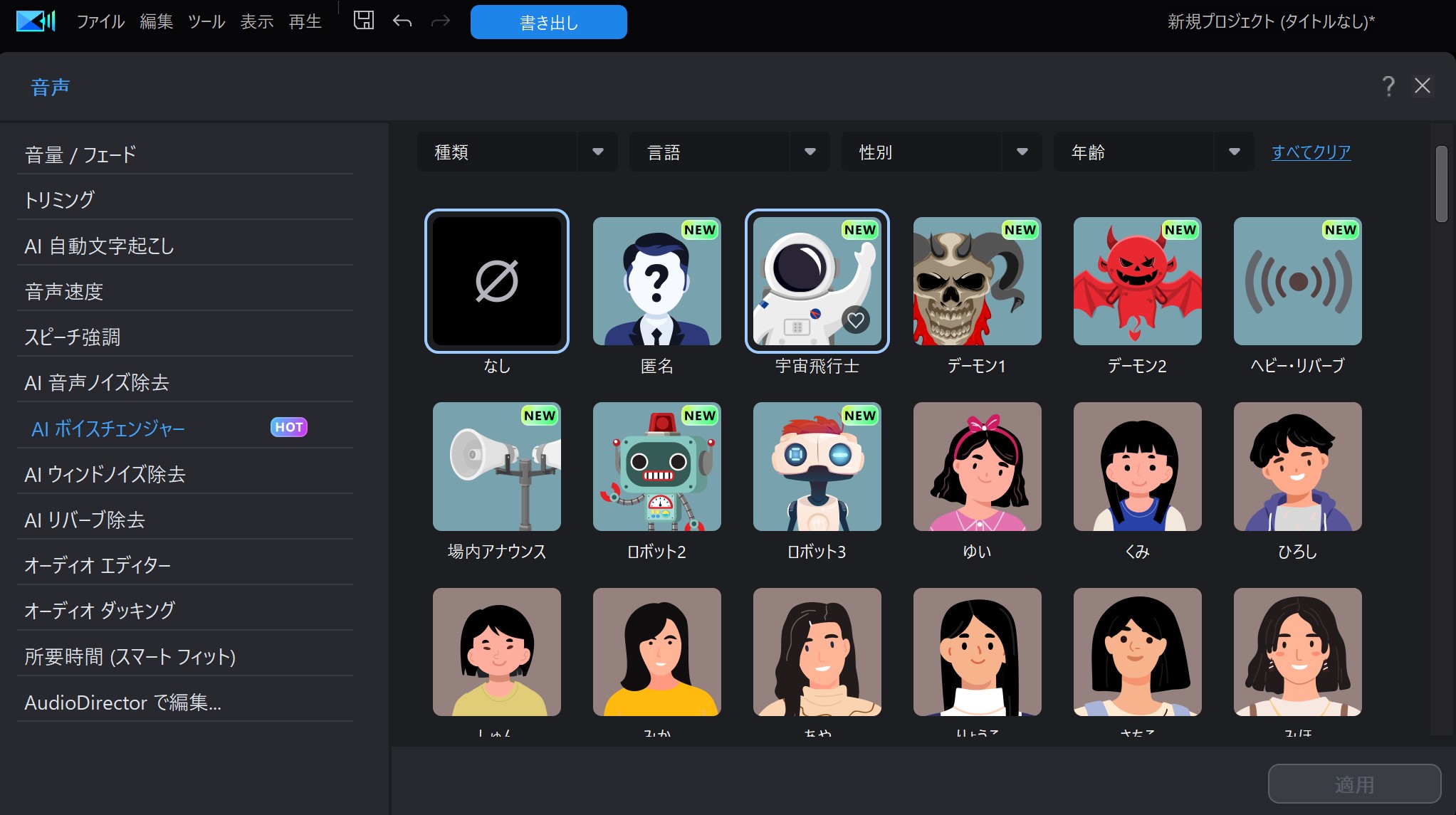This screenshot has height=815, width=1456.
Task: Open the ファイル menu
Action: pos(100,21)
